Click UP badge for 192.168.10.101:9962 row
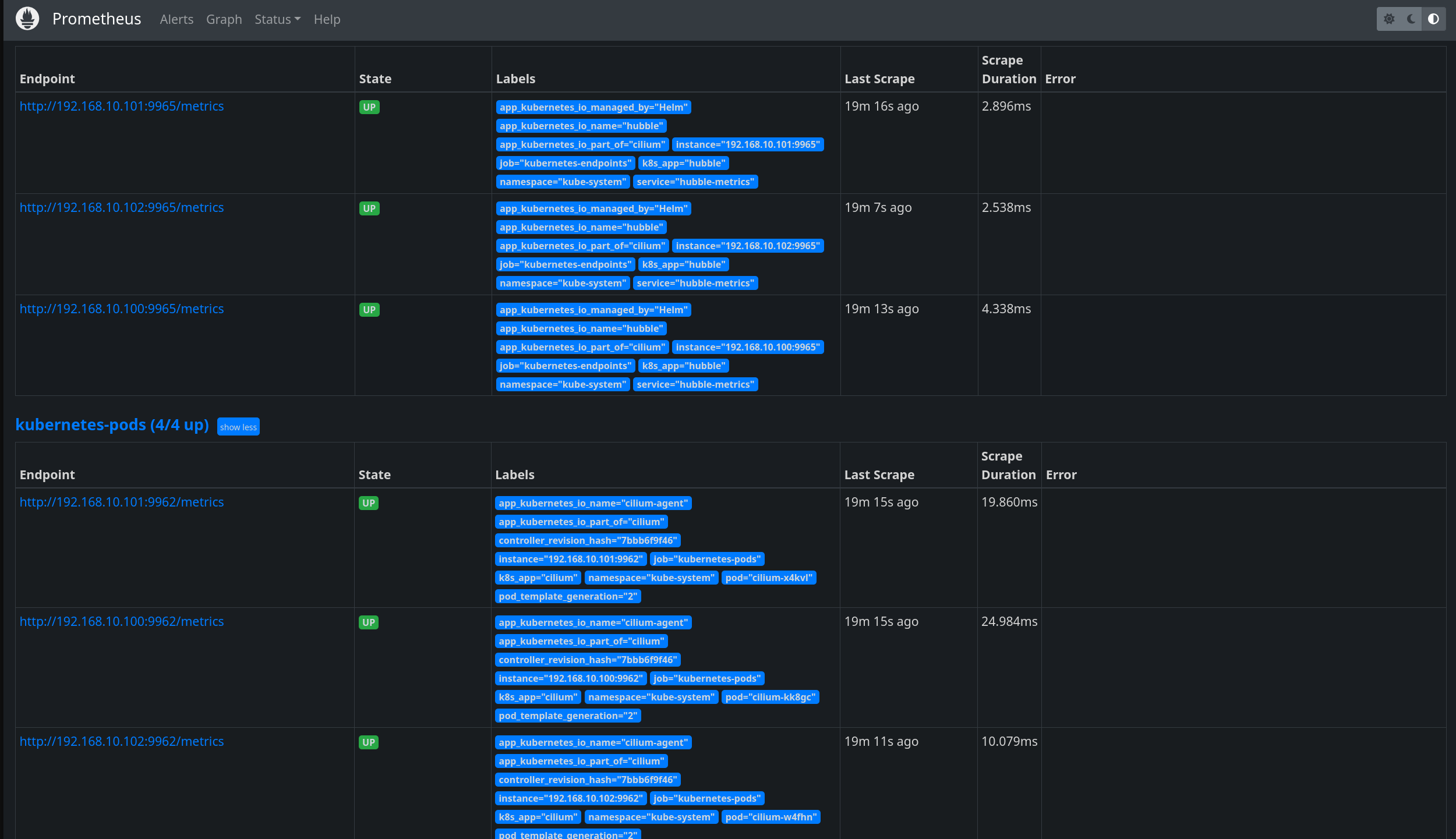 pyautogui.click(x=369, y=503)
